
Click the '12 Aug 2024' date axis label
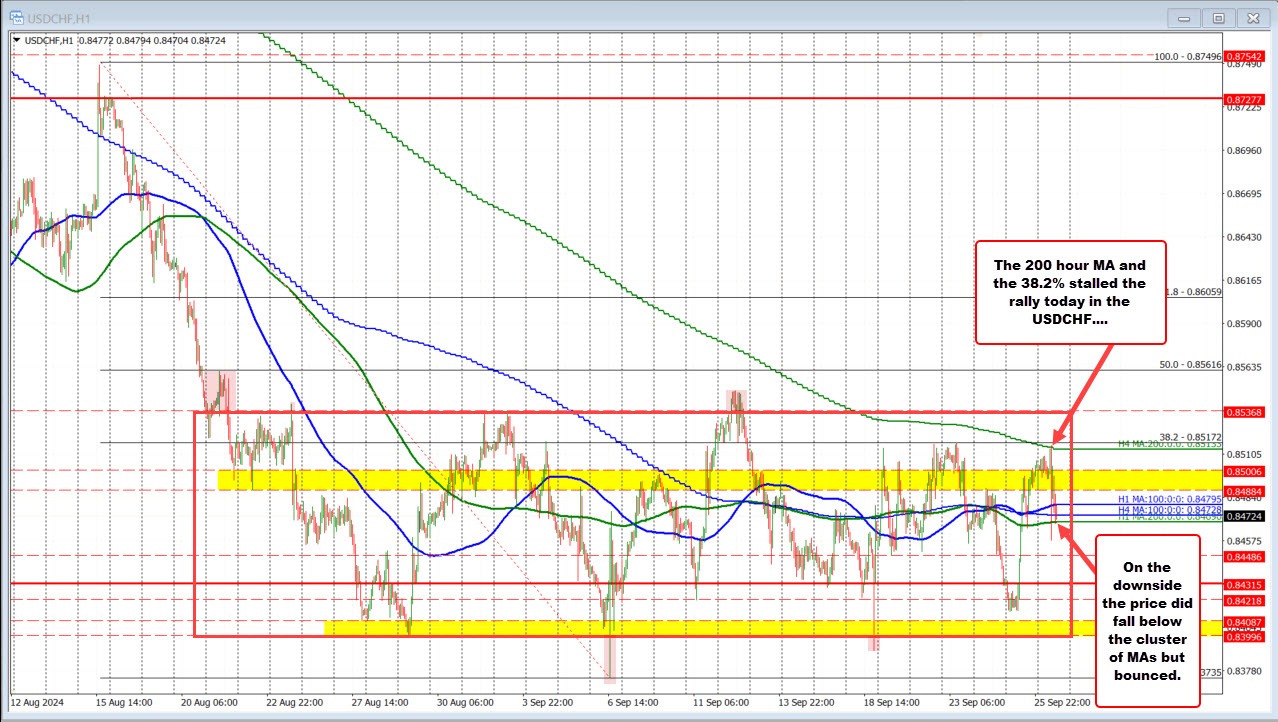pyautogui.click(x=37, y=703)
